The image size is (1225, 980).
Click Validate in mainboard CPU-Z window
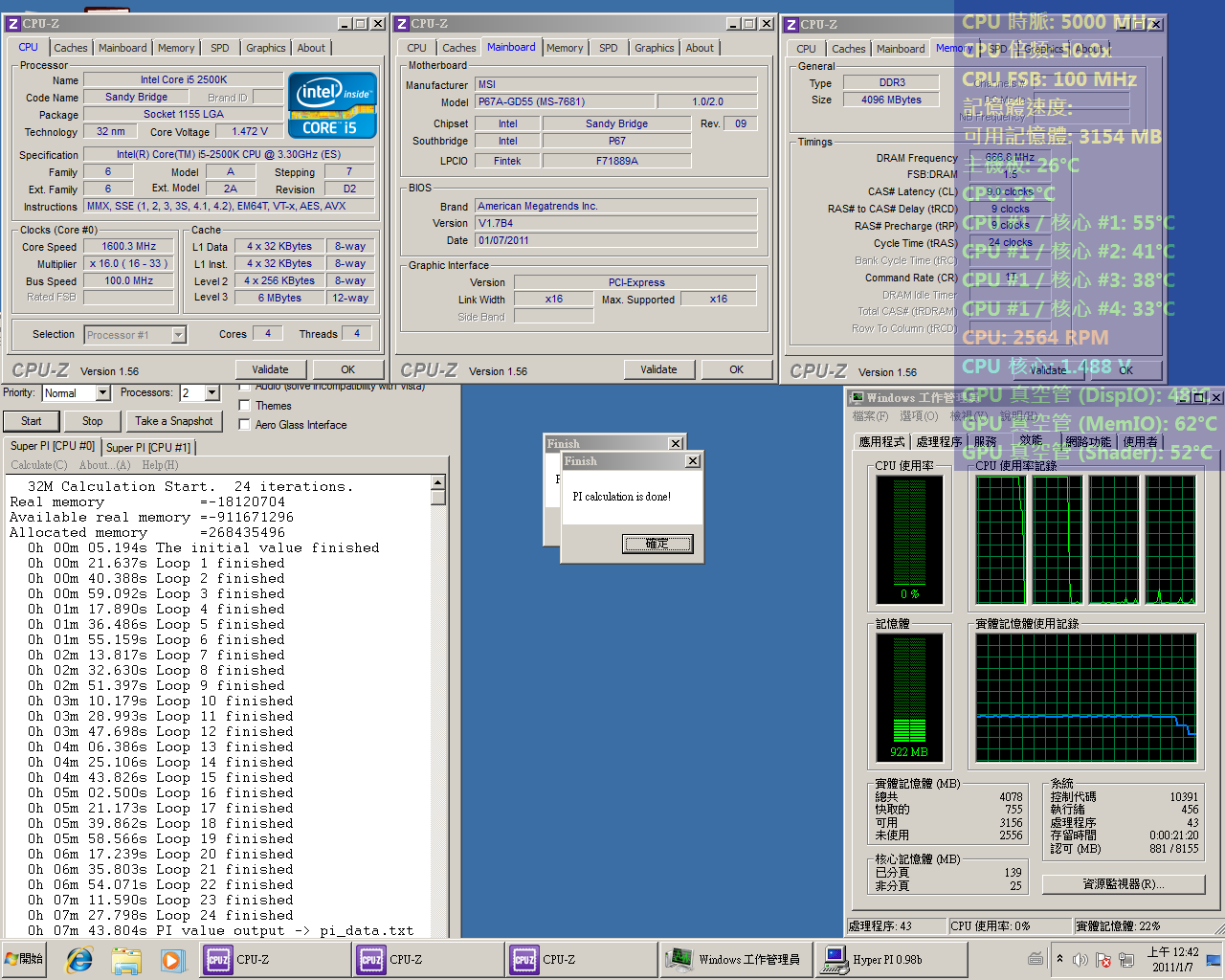(658, 369)
